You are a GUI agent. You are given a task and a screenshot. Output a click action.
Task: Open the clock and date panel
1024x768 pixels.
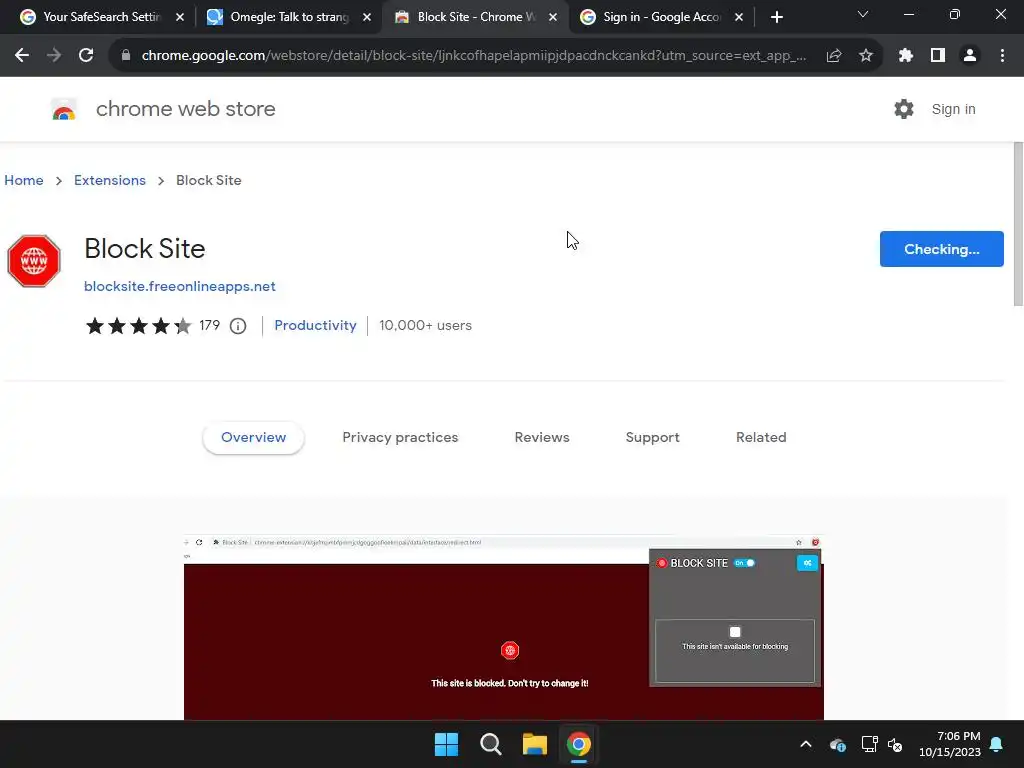click(x=950, y=744)
